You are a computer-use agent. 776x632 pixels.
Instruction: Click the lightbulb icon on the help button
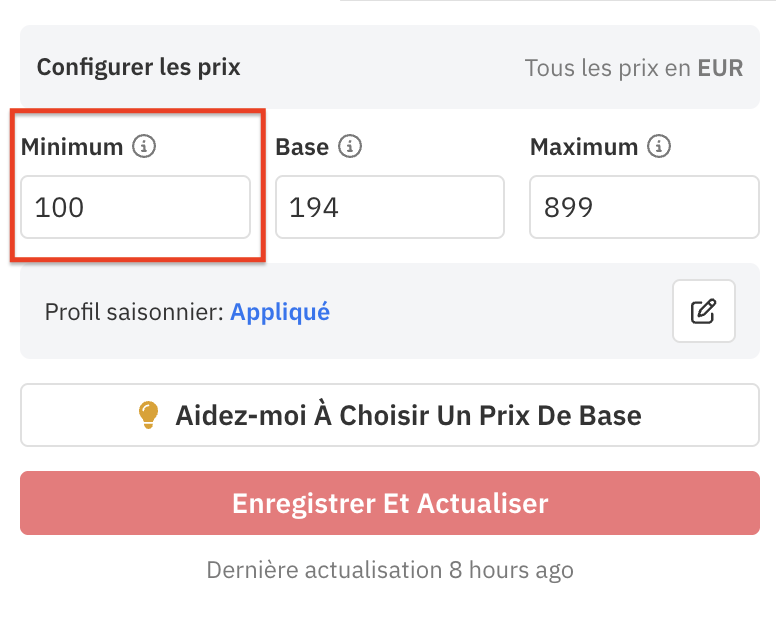pos(148,415)
